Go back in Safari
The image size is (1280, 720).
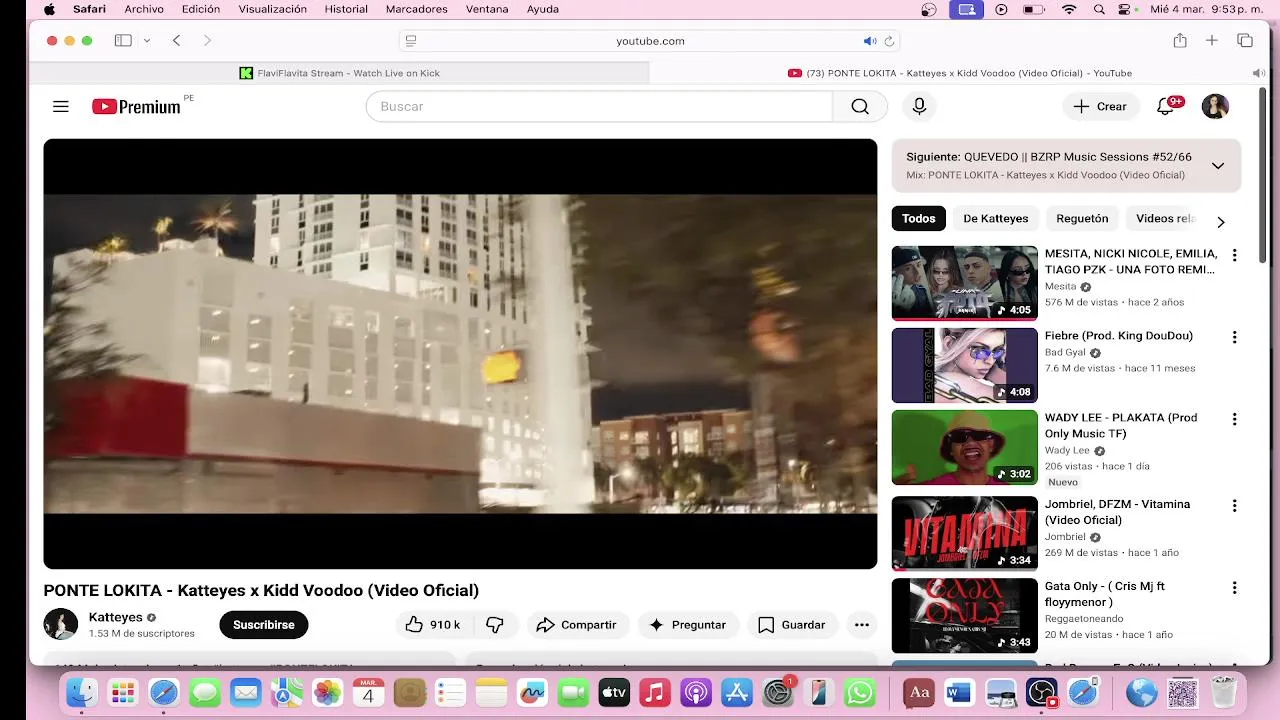pos(176,41)
